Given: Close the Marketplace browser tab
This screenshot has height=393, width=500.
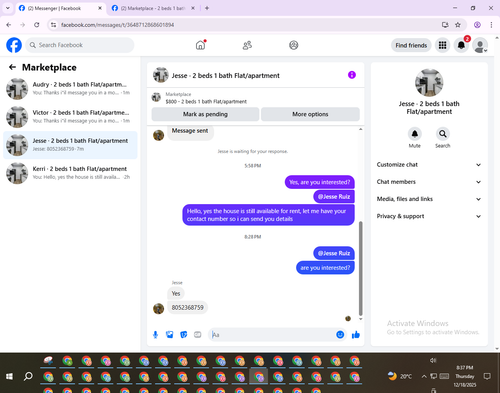Looking at the screenshot, I should [x=193, y=8].
